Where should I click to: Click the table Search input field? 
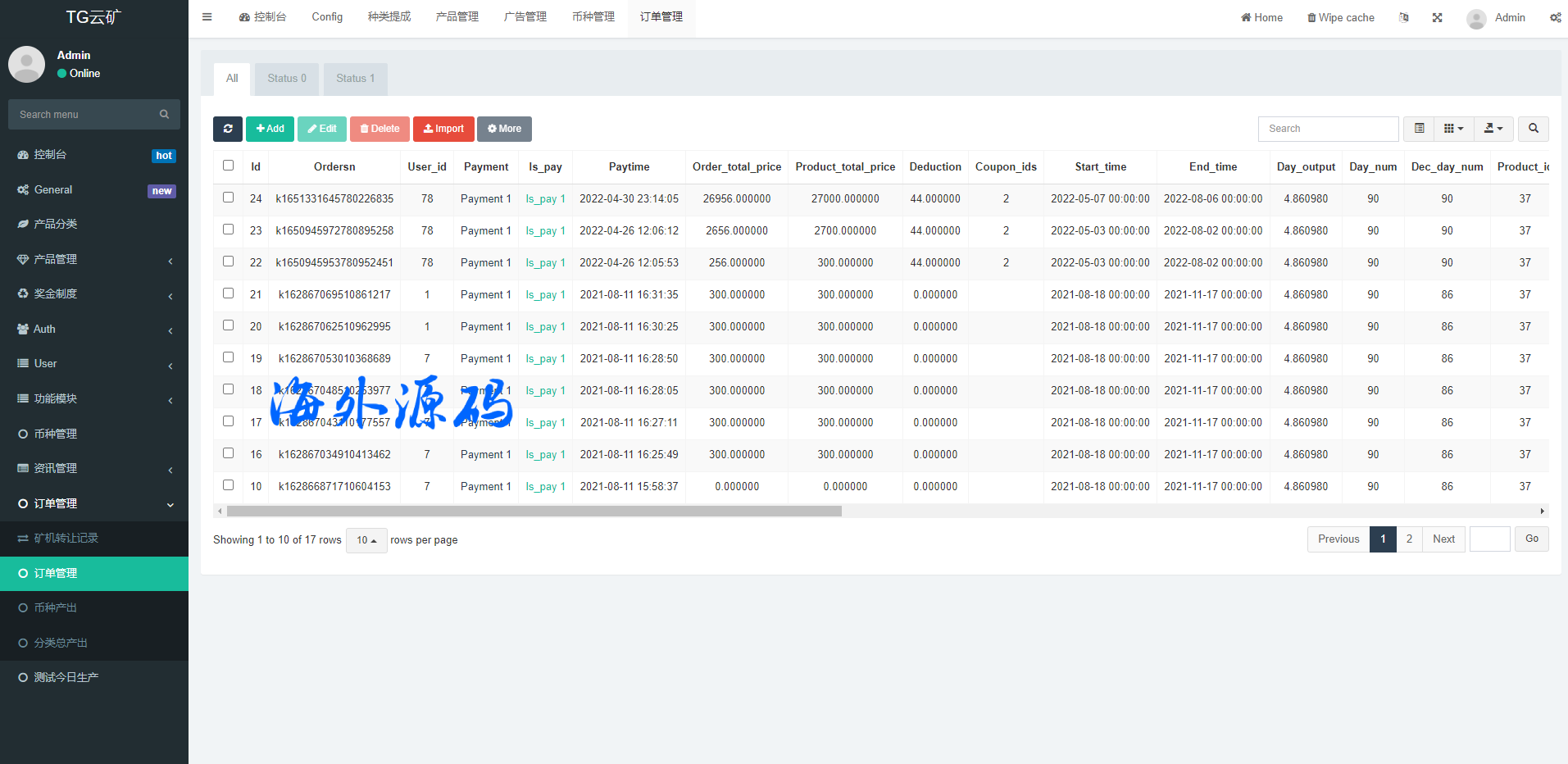coord(1328,129)
